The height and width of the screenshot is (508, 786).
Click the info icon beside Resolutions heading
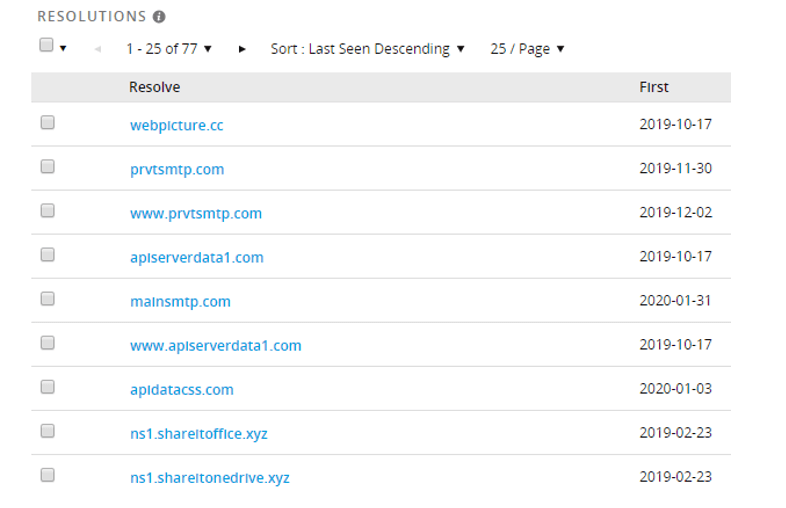160,17
